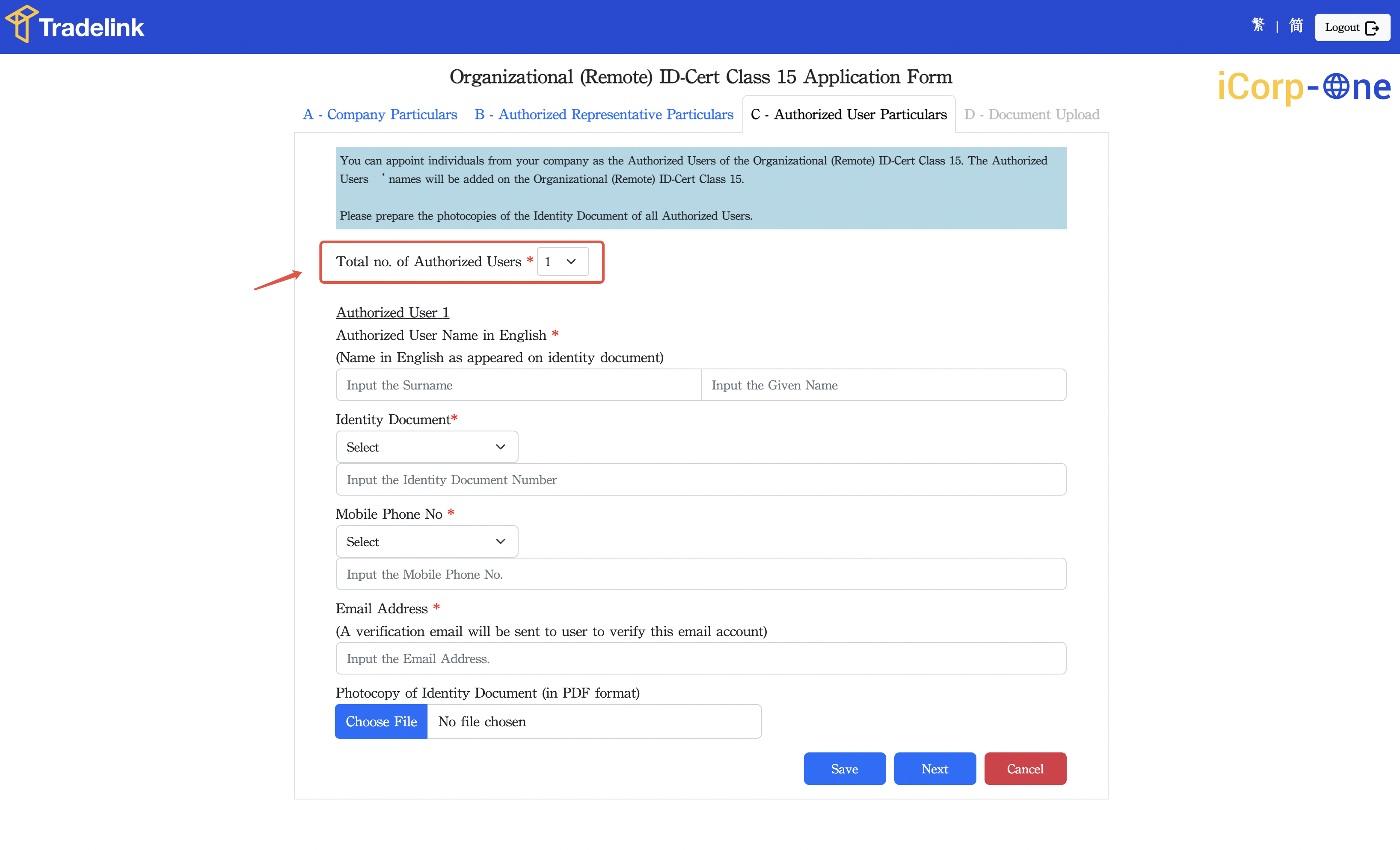Click the Logout button
The height and width of the screenshot is (850, 1400).
1352,27
